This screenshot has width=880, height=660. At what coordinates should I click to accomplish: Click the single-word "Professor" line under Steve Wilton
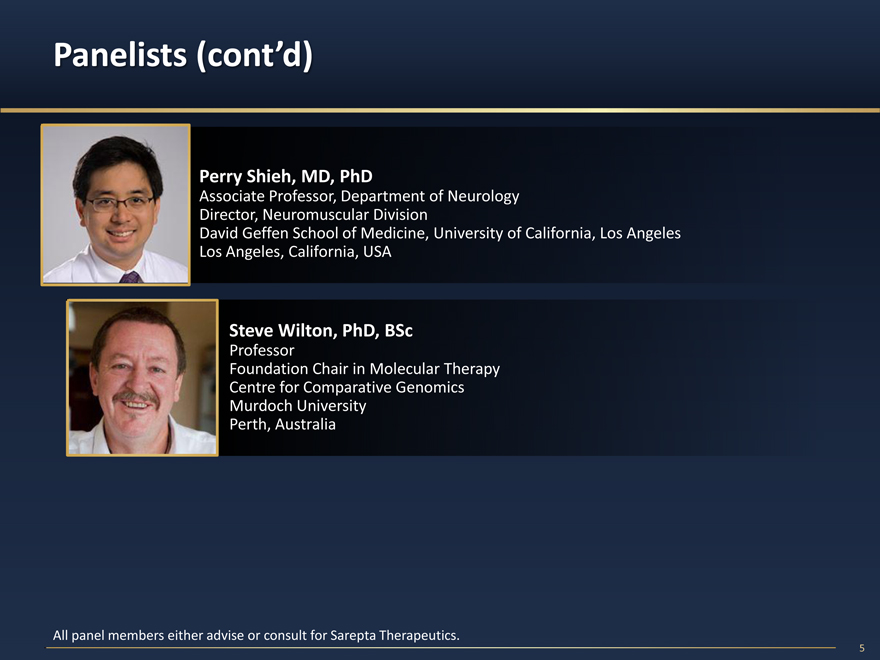click(x=262, y=350)
